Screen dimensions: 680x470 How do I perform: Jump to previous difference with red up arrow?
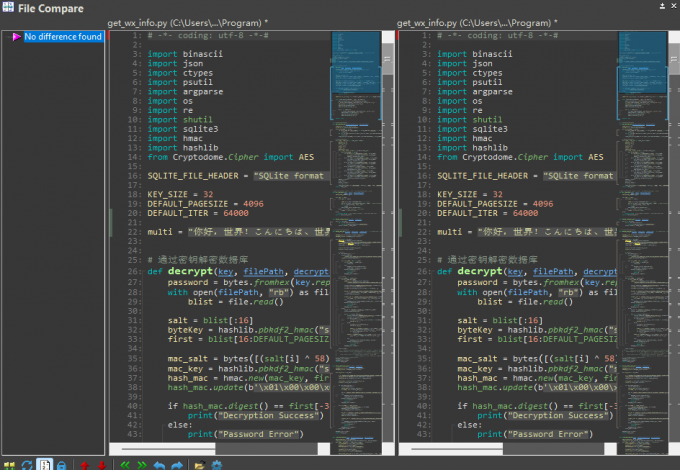85,466
